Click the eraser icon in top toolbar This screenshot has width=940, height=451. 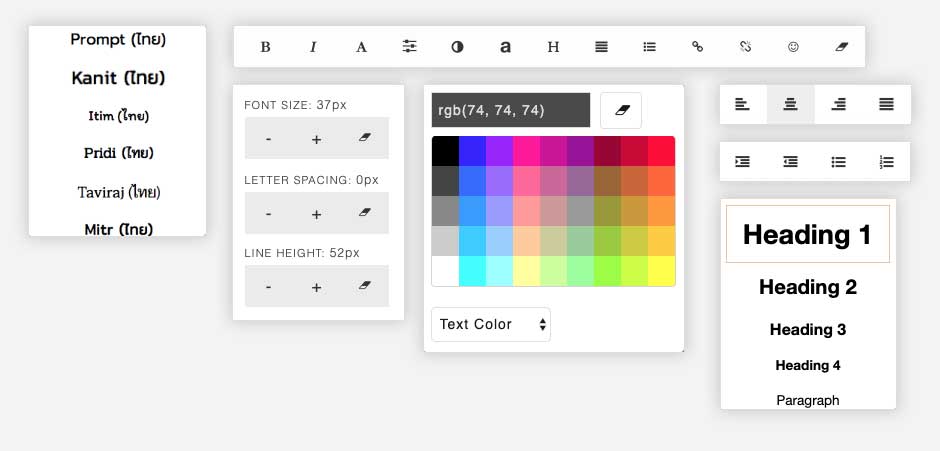[842, 46]
